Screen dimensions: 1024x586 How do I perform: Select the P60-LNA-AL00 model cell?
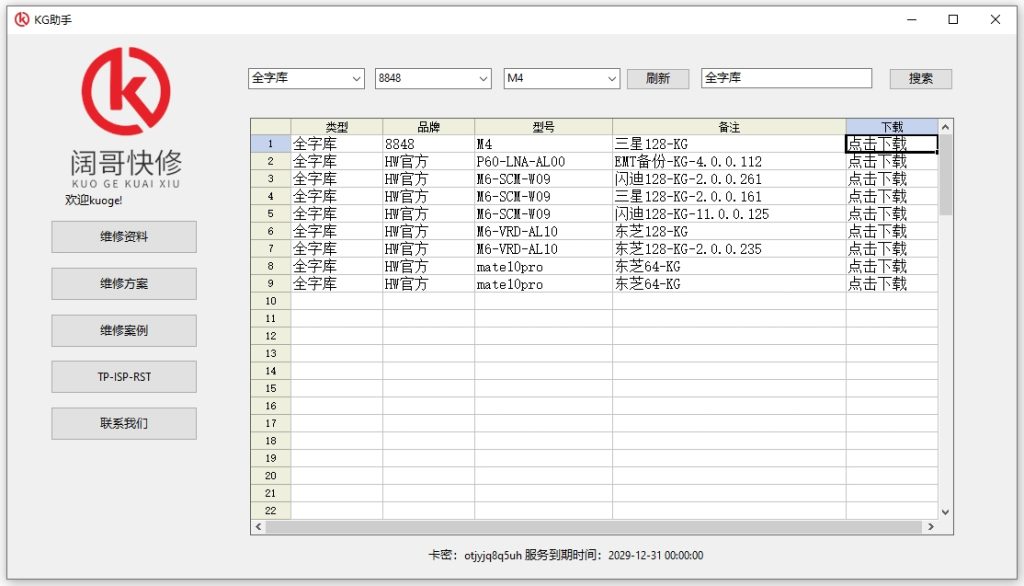point(543,161)
